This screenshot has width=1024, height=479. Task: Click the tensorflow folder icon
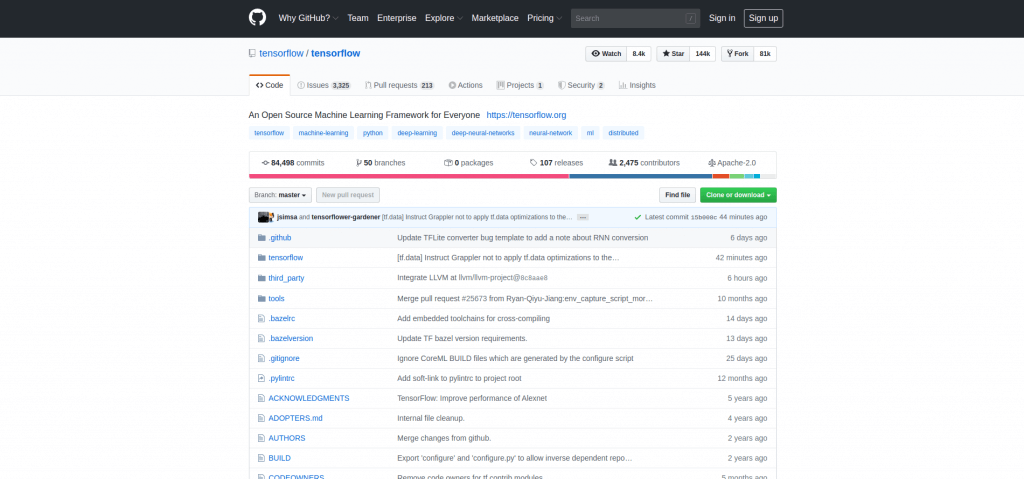coord(262,257)
